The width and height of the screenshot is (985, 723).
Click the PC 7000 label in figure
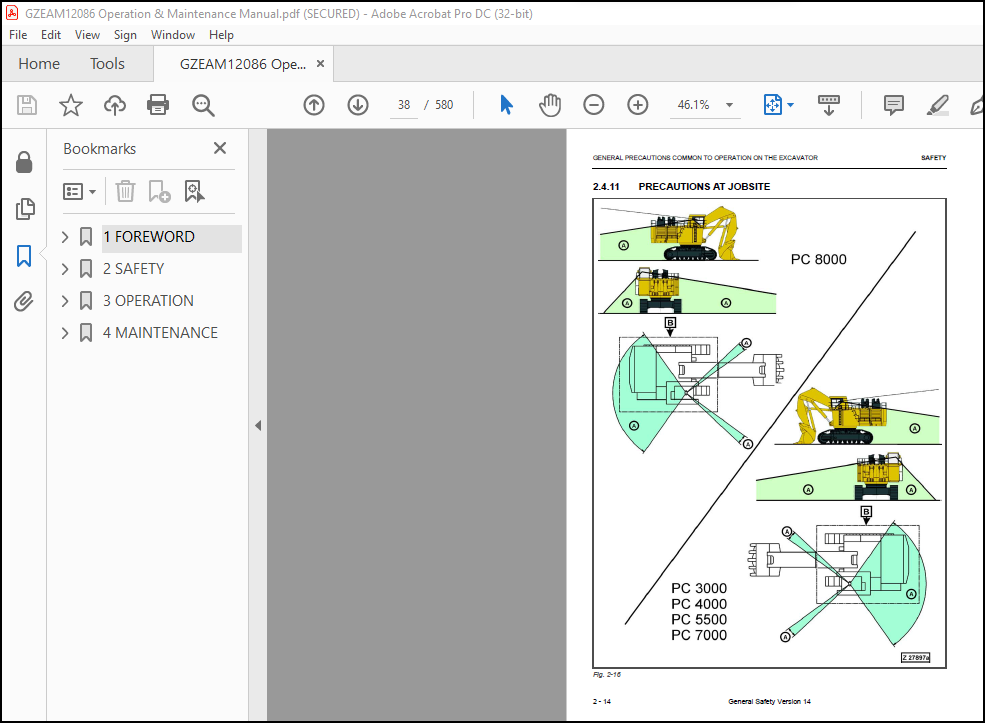699,635
